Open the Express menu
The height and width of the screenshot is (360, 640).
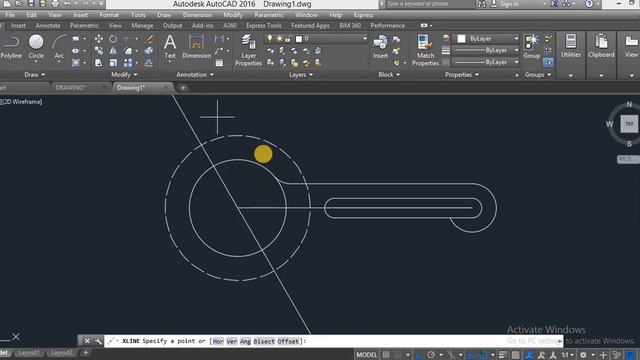363,15
